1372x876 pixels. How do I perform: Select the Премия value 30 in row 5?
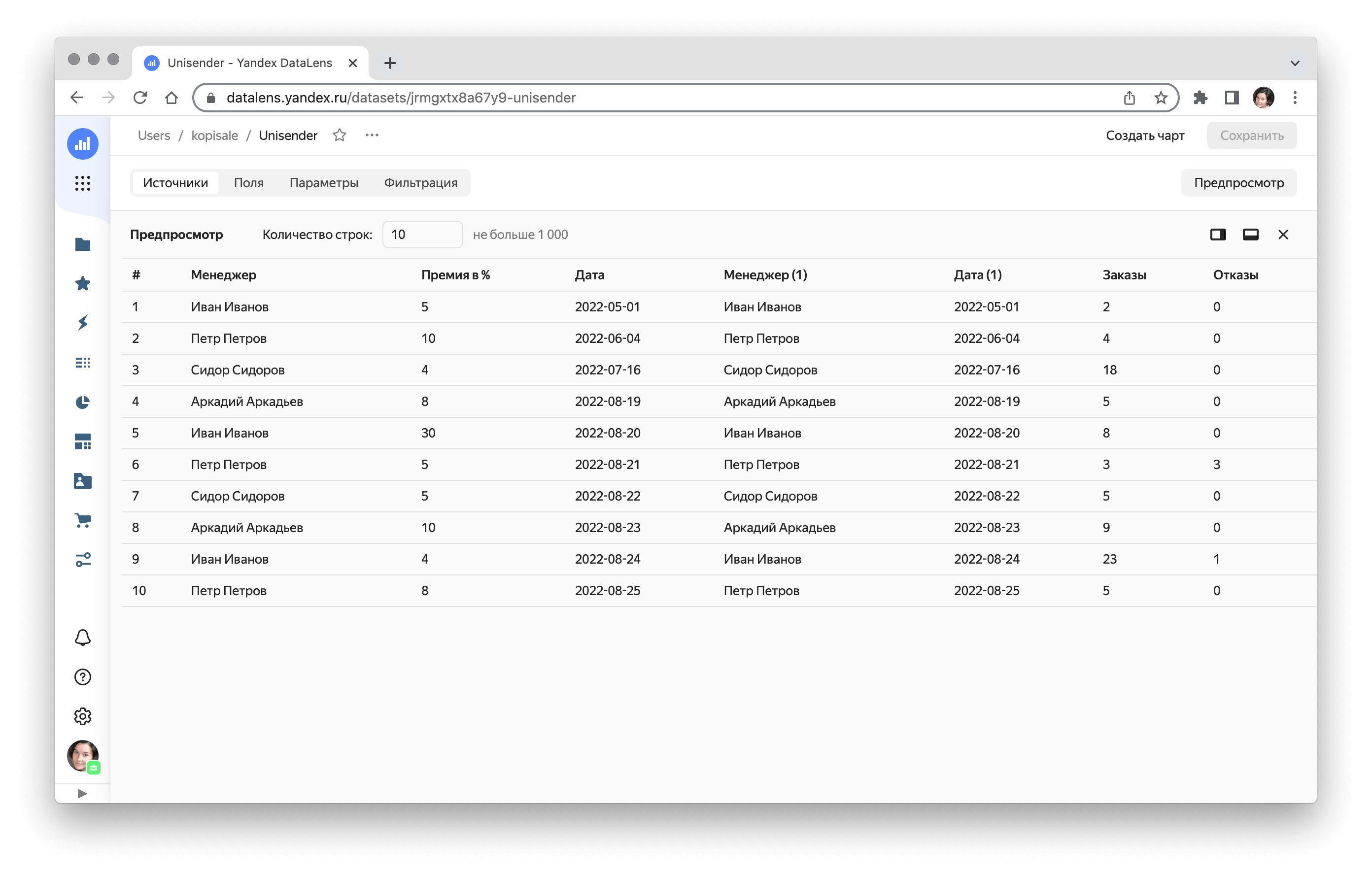point(428,433)
